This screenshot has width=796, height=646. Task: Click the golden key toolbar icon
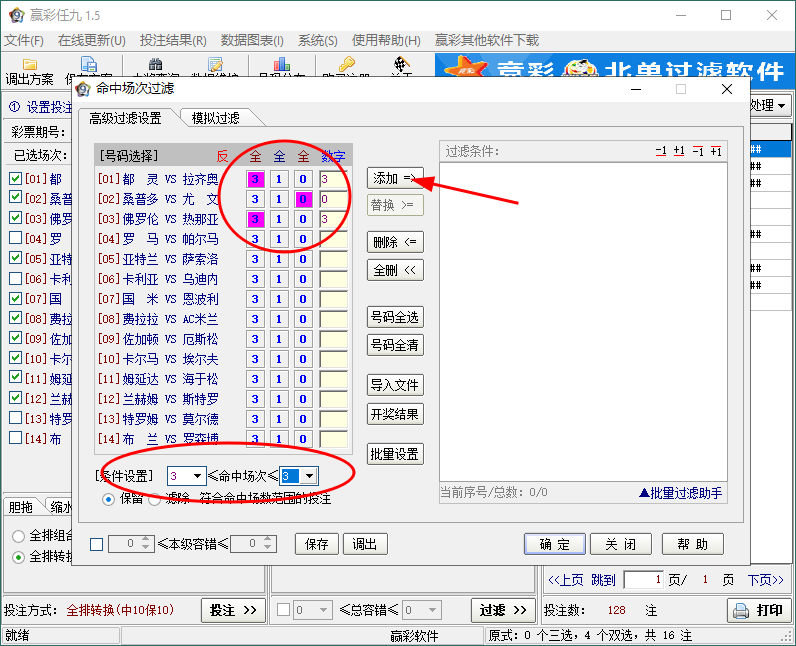click(x=348, y=64)
